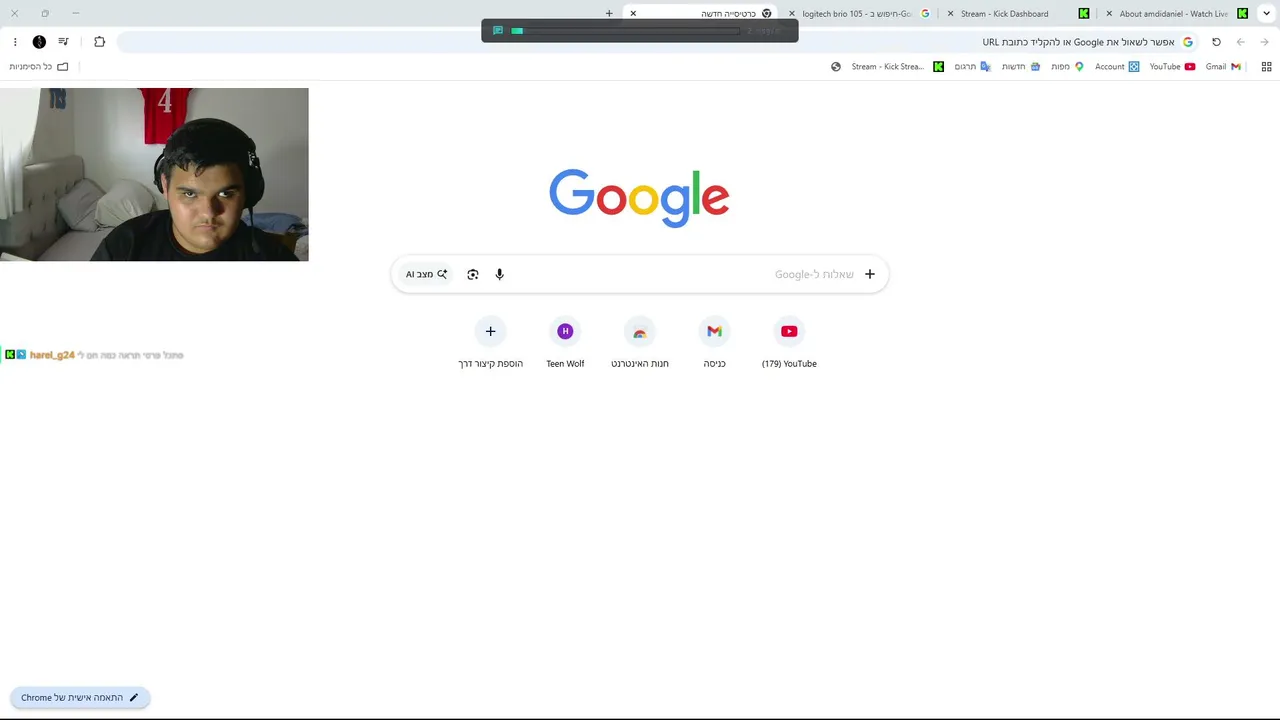This screenshot has width=1280, height=720.
Task: Add a shortcut with הוספת קיצור דרך
Action: (x=490, y=343)
